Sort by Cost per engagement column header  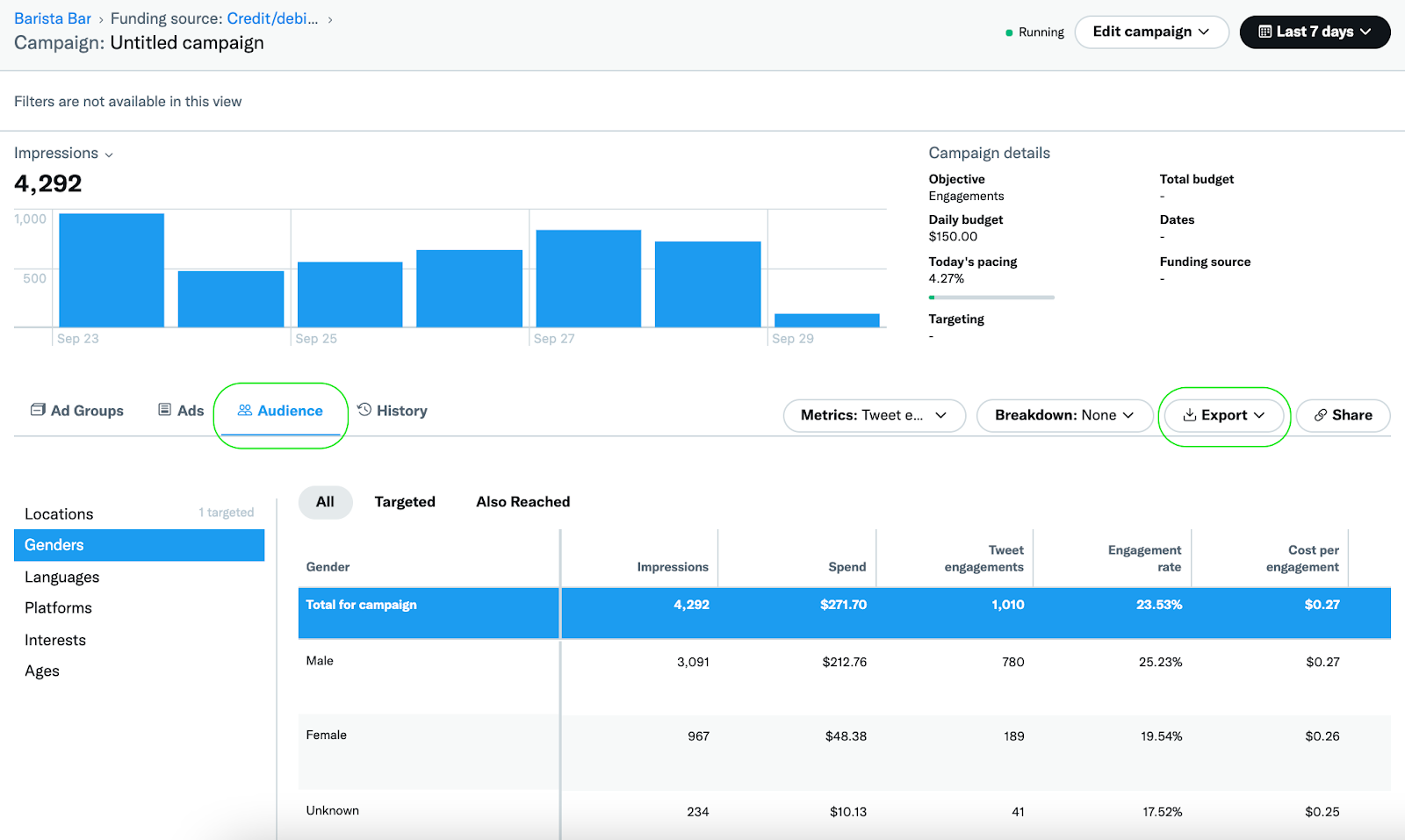point(1302,558)
